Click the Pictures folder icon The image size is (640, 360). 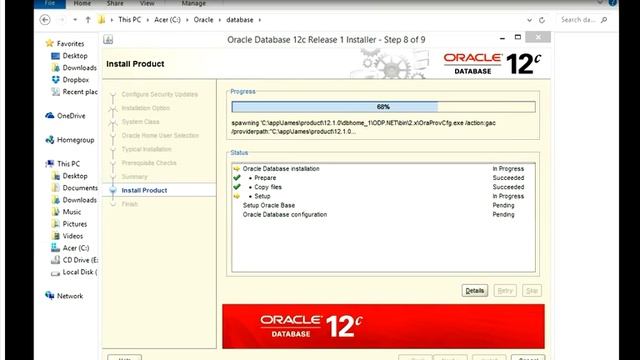56,224
